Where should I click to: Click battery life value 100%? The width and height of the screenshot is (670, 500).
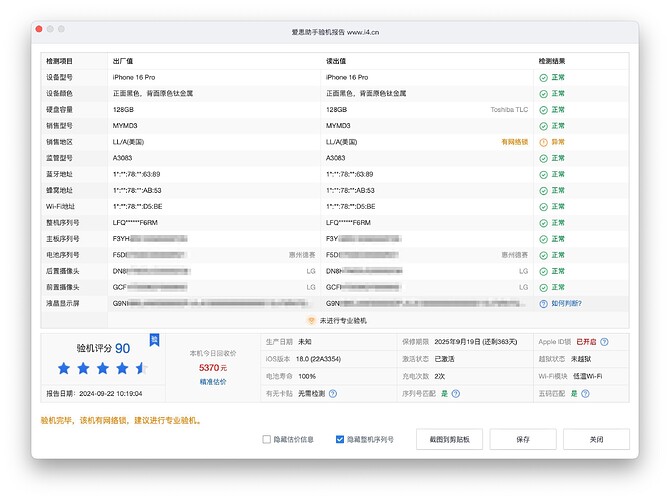pyautogui.click(x=307, y=376)
